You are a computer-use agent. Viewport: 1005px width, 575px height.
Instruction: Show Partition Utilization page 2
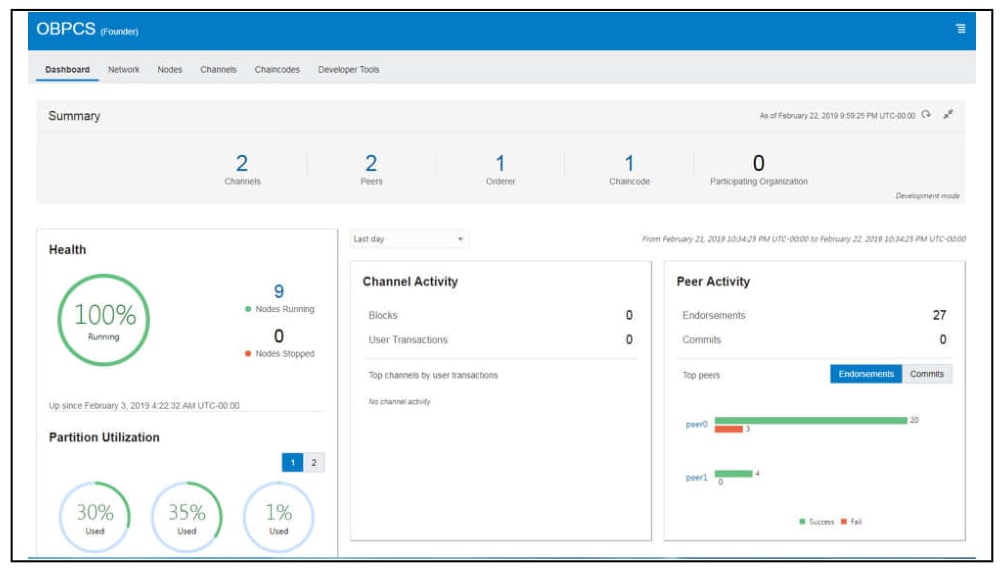coord(314,462)
